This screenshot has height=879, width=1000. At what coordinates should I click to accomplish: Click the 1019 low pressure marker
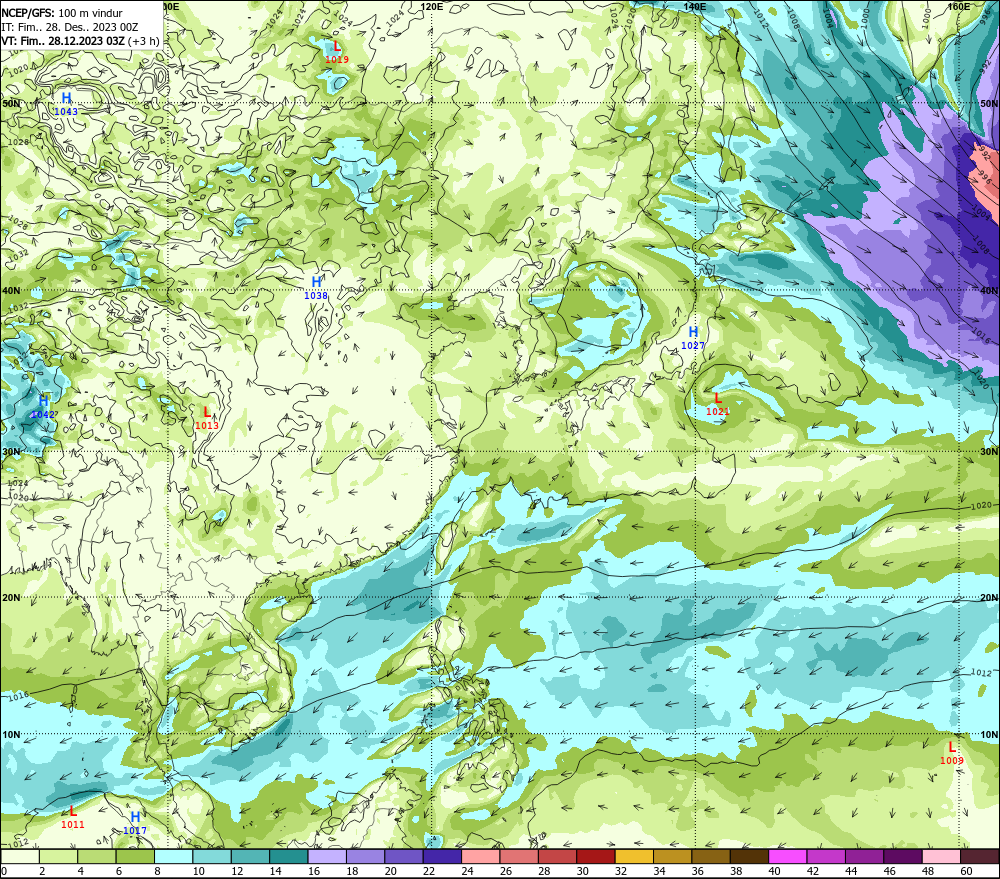click(337, 52)
